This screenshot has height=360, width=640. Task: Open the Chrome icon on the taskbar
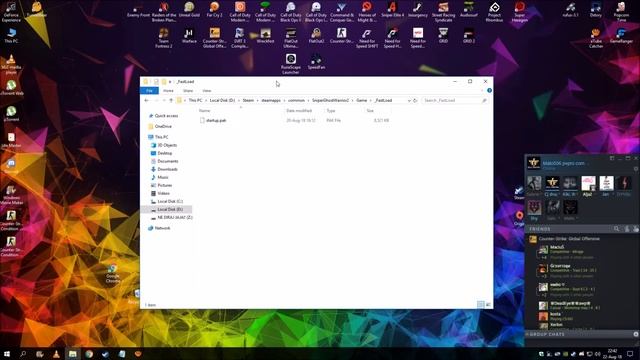89,354
